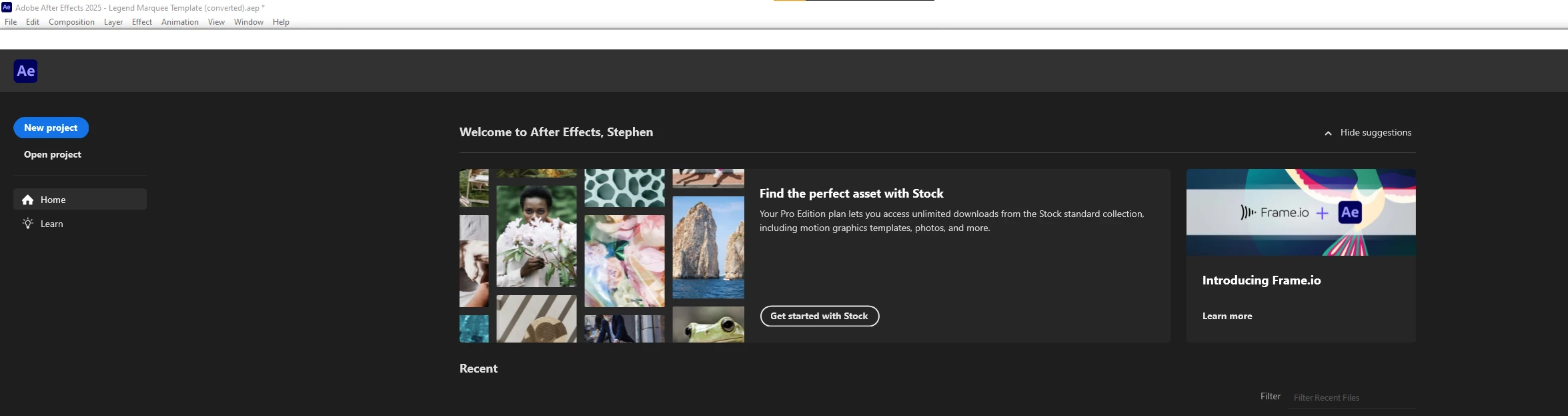Open the Edit menu
This screenshot has height=416, width=1568.
point(33,22)
